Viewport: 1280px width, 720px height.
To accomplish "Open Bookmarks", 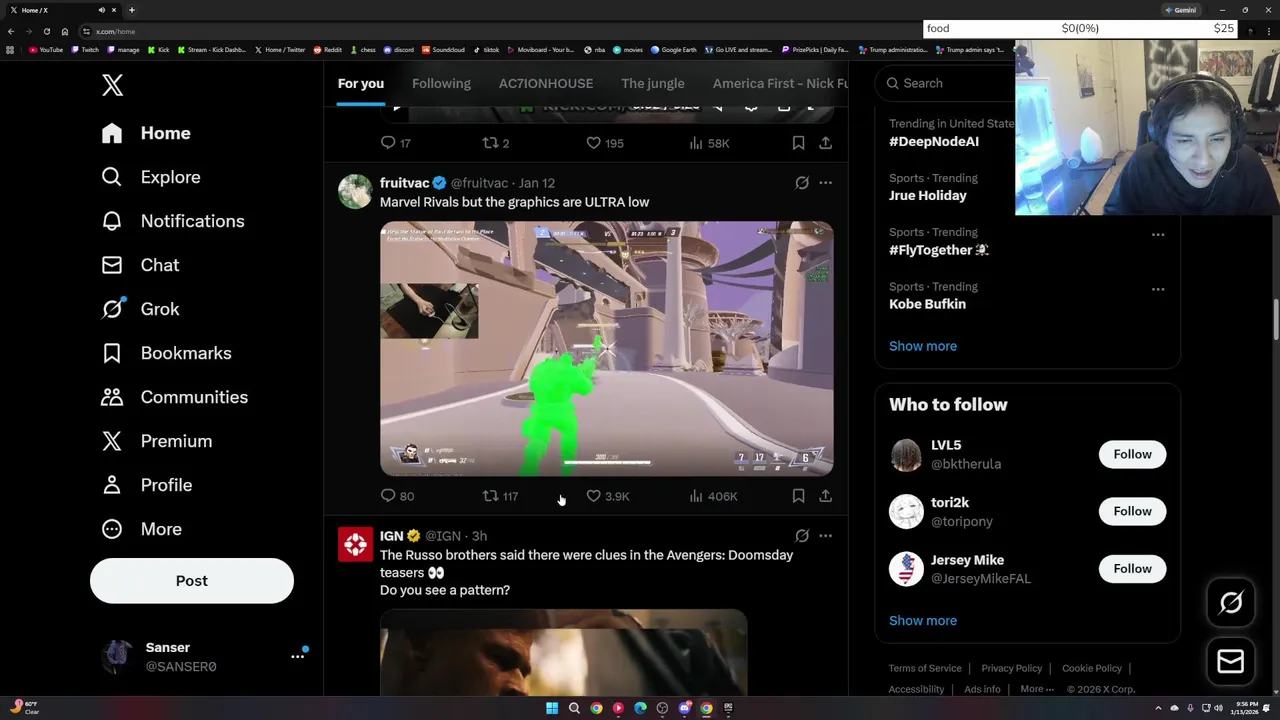I will point(166,353).
